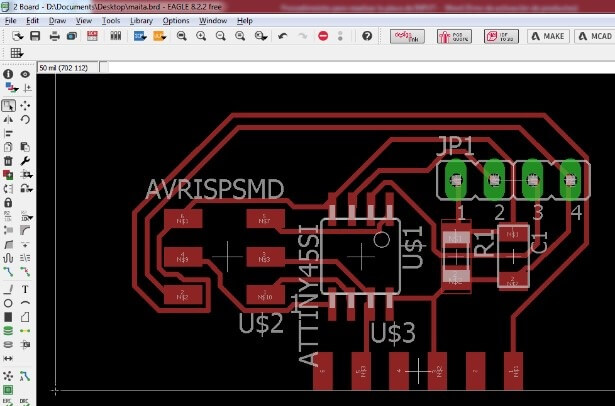
Task: Save the board with floppy icon
Action: tap(35, 36)
